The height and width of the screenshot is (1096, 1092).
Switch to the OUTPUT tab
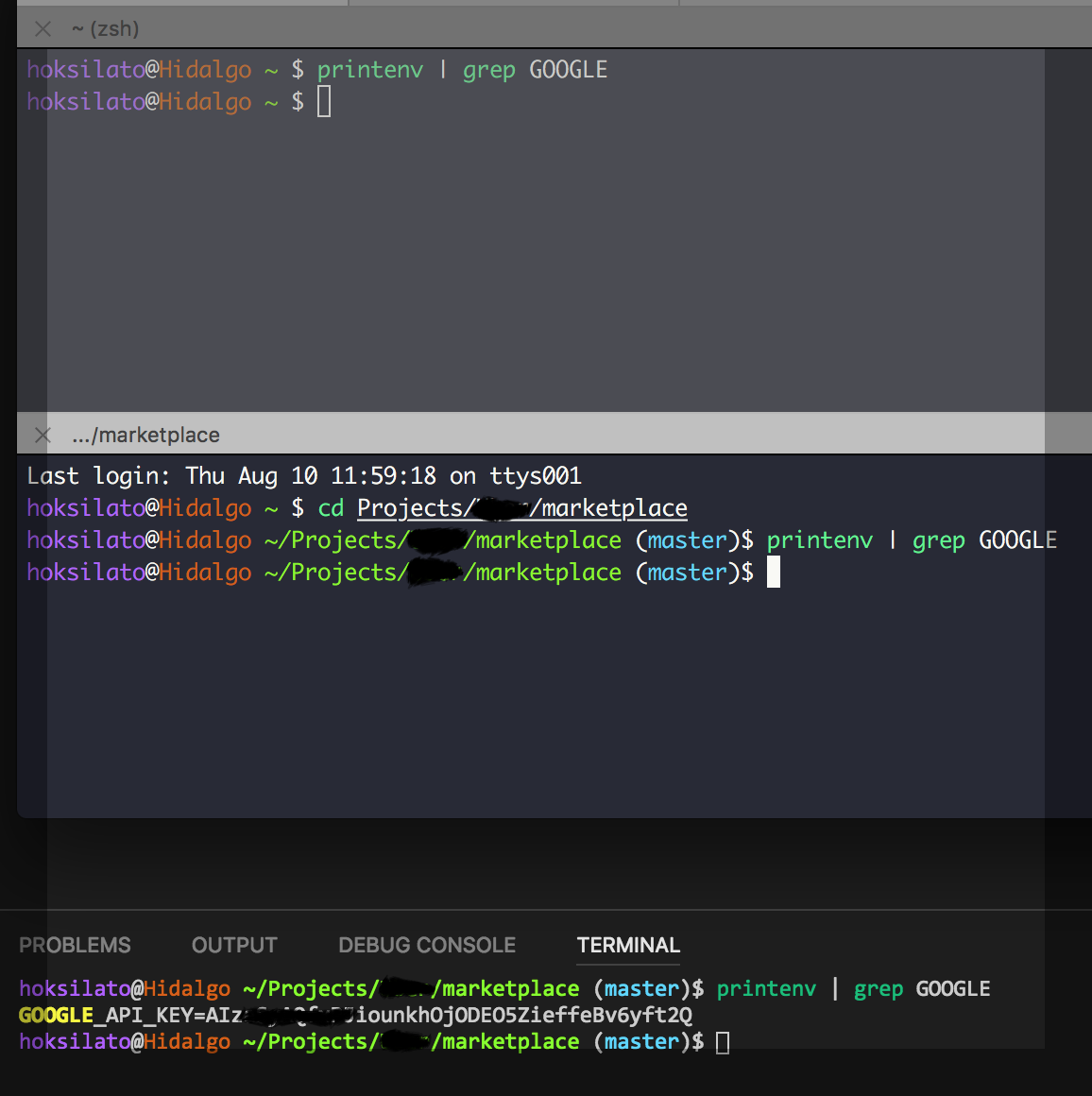pyautogui.click(x=233, y=945)
